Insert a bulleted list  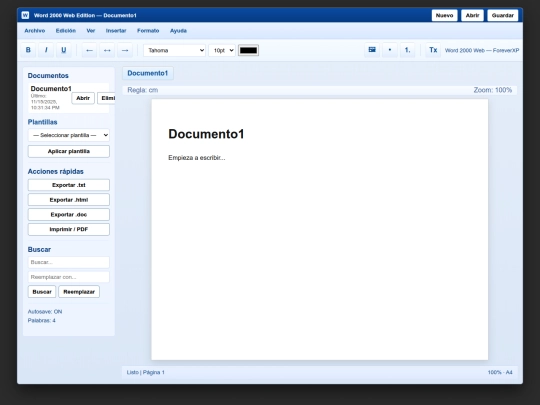pos(390,50)
